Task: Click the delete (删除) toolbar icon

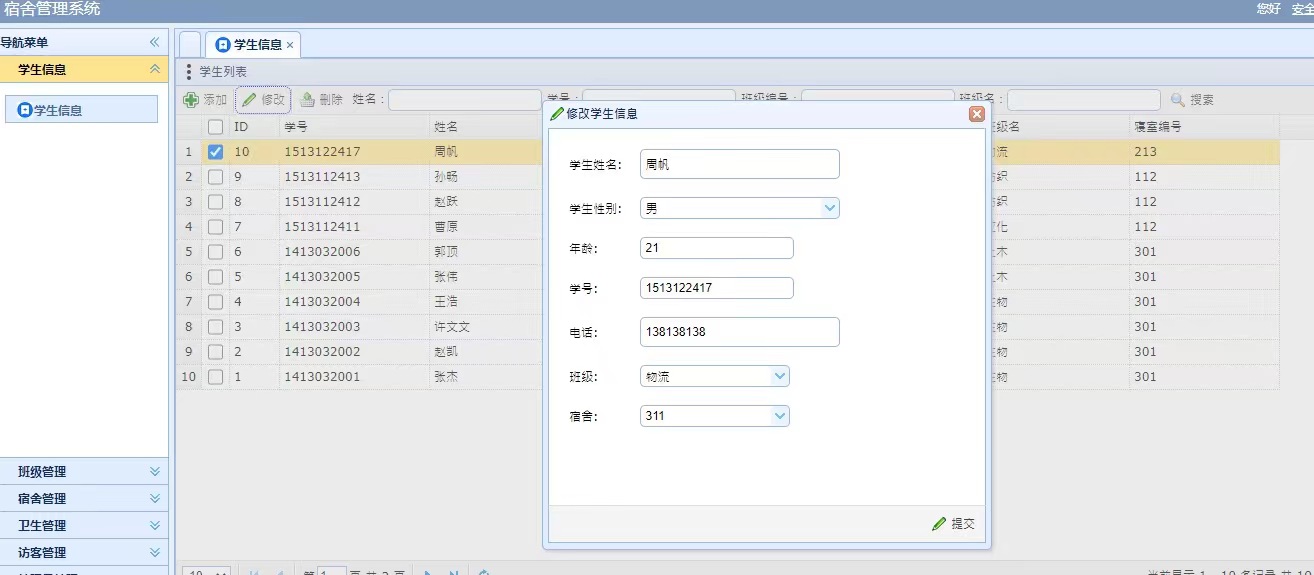Action: (x=308, y=100)
